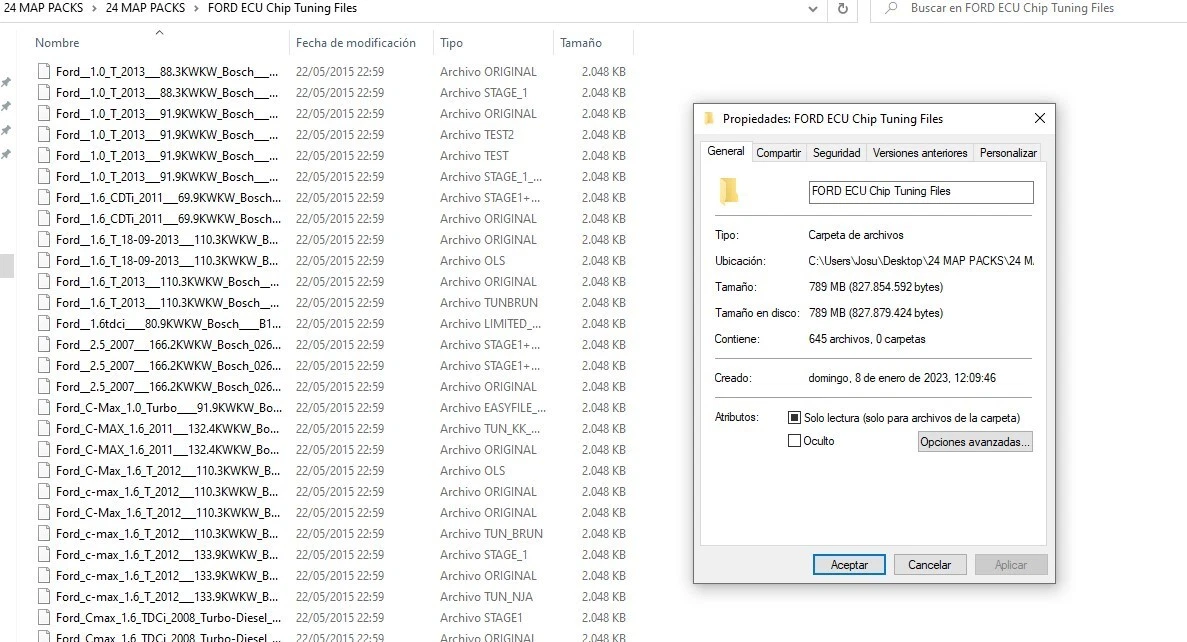
Task: Sort by Tipo column header
Action: point(451,43)
